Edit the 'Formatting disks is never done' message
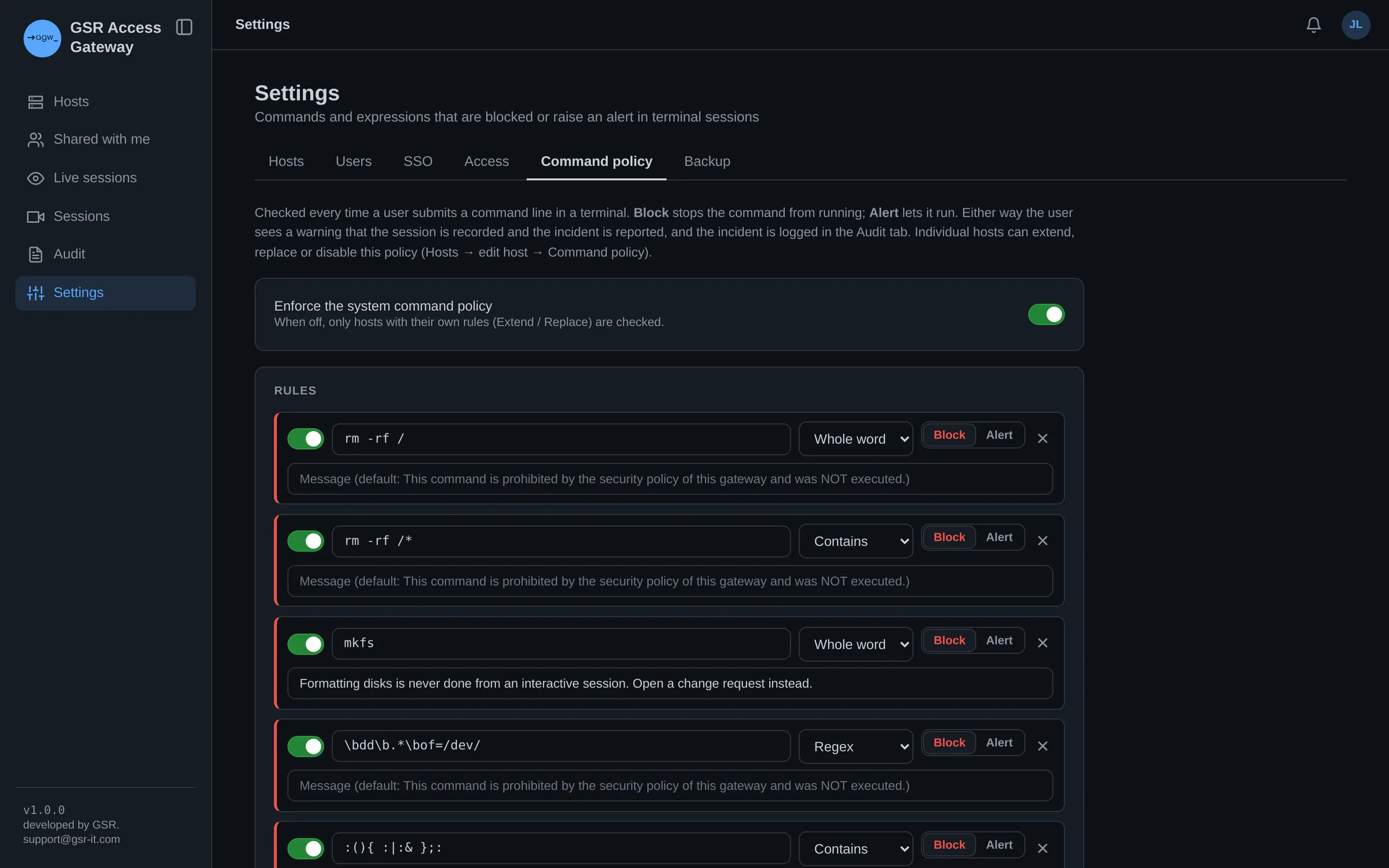Screen dimensions: 1389x868 point(670,684)
